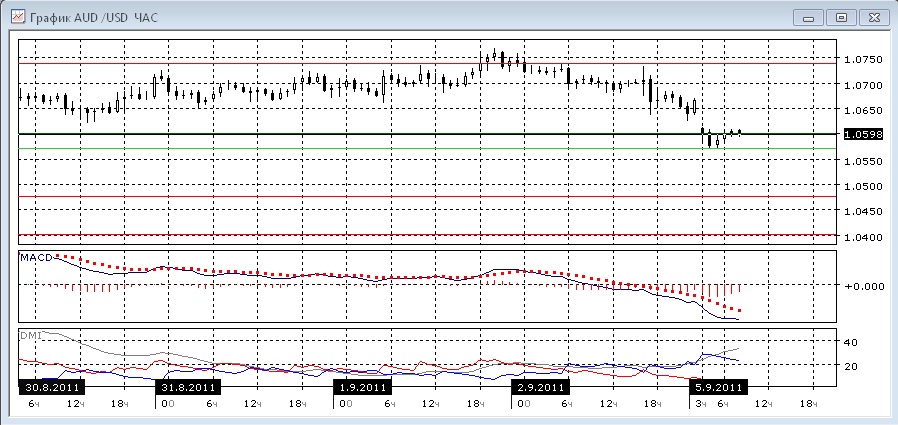The width and height of the screenshot is (898, 425).
Task: Click the DMI indicator label
Action: (x=30, y=336)
